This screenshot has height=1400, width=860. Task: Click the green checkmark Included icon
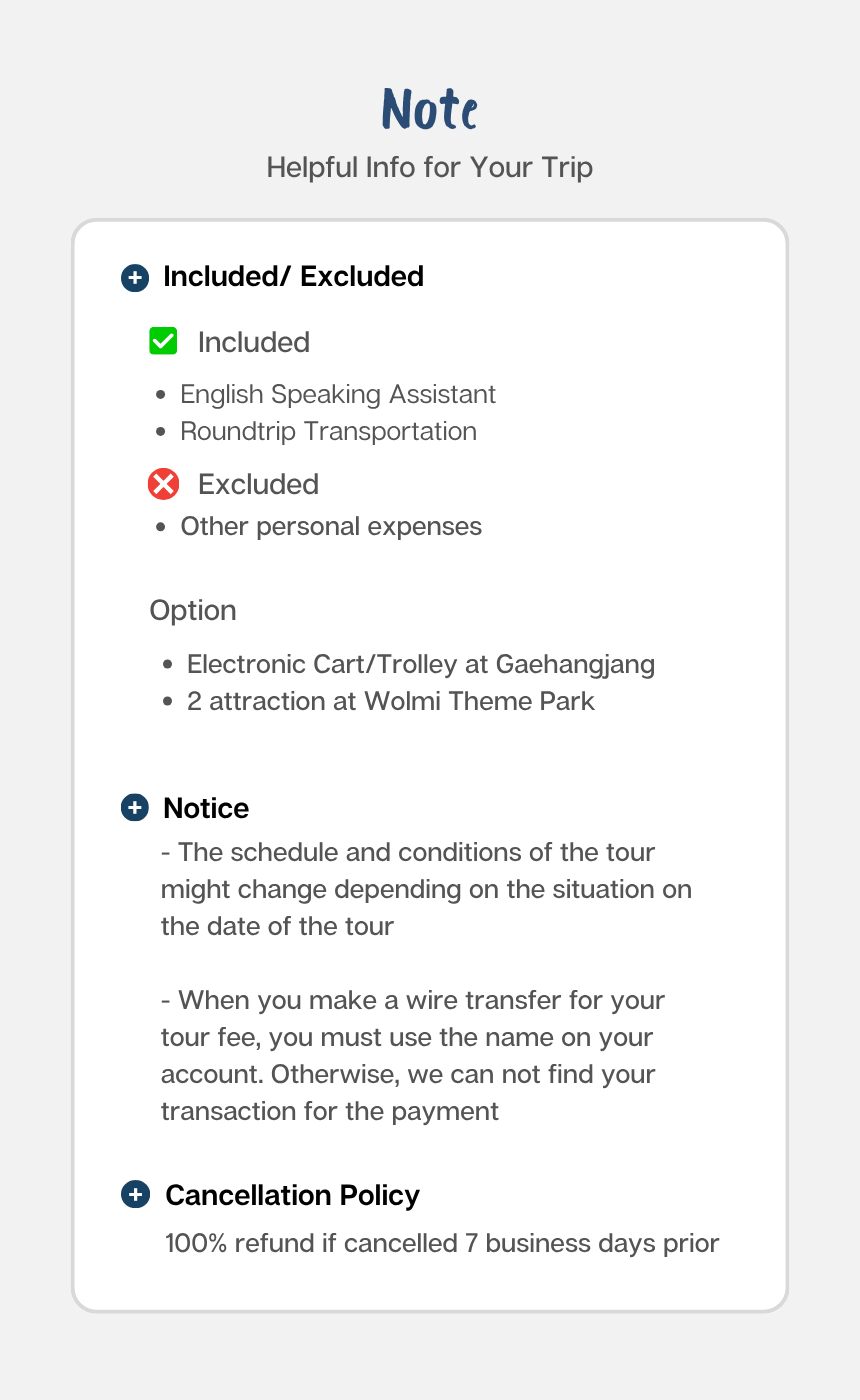point(163,341)
